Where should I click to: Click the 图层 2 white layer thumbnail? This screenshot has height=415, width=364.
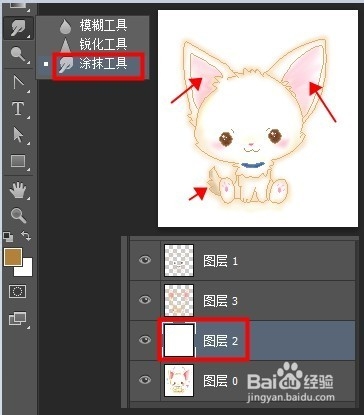click(179, 340)
